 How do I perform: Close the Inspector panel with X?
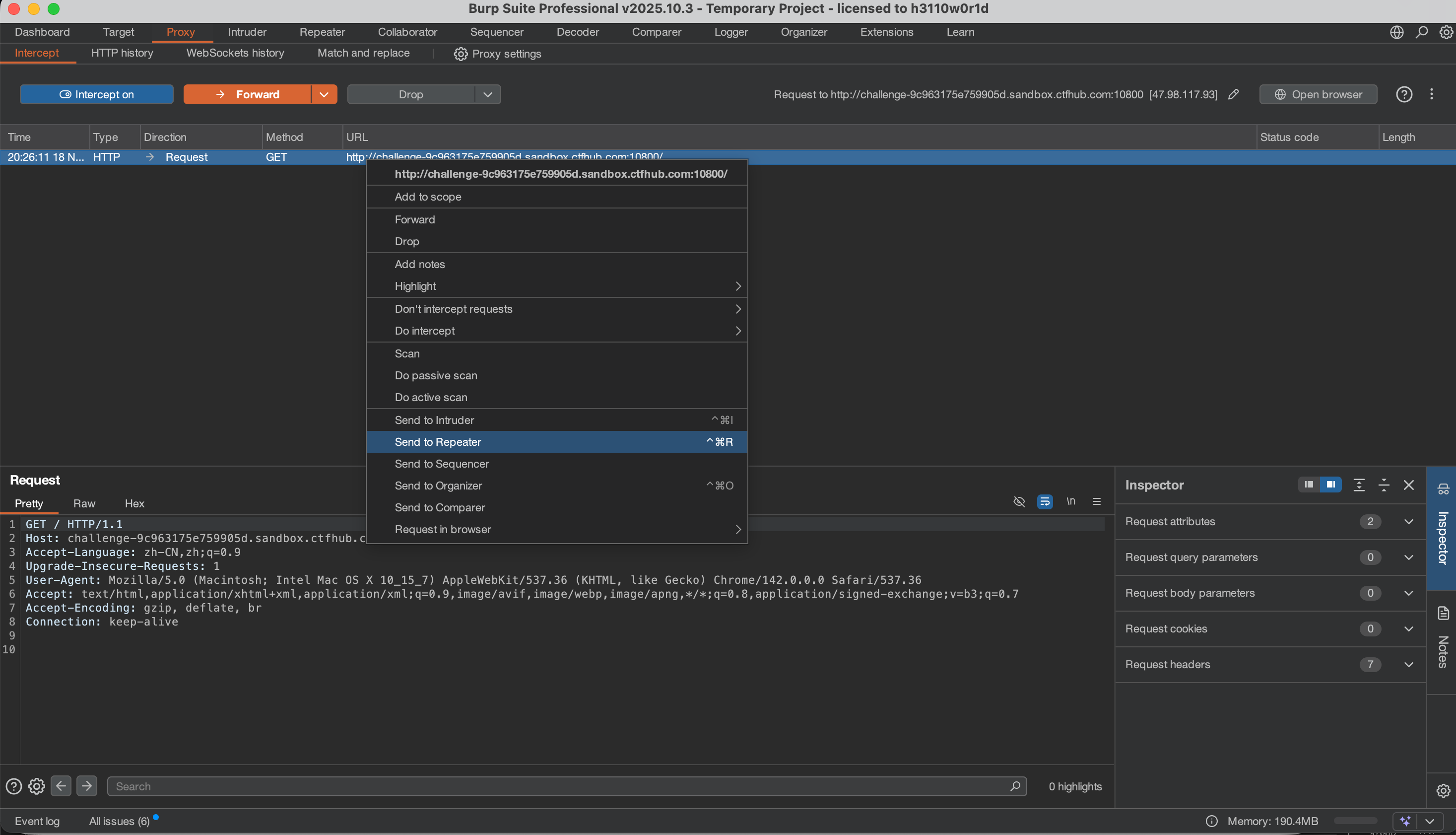point(1408,485)
